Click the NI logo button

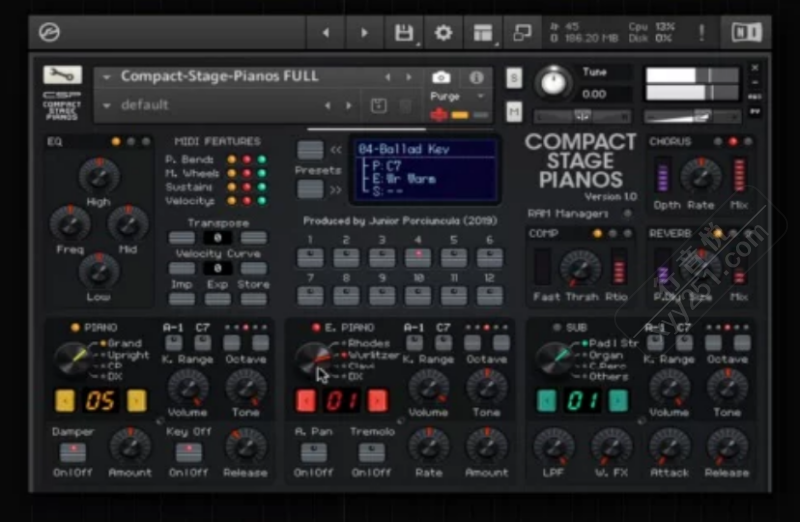click(746, 32)
